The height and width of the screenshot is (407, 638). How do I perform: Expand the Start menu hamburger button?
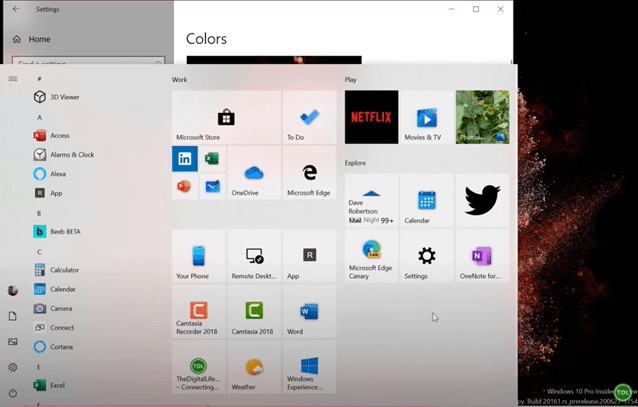click(13, 79)
